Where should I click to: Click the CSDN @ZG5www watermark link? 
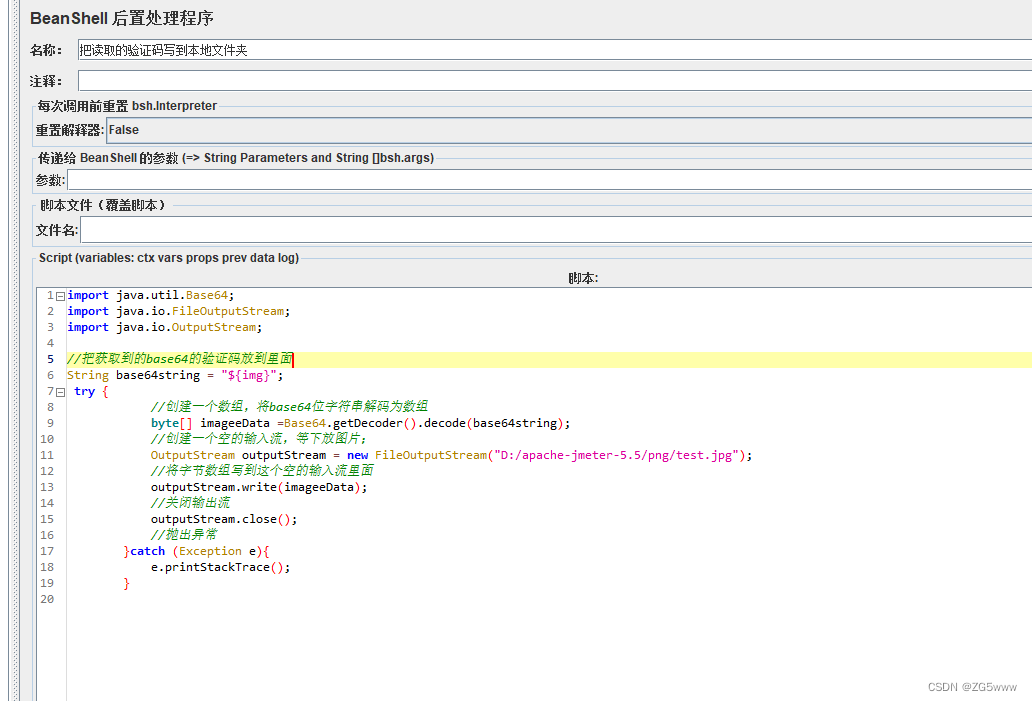pos(972,686)
